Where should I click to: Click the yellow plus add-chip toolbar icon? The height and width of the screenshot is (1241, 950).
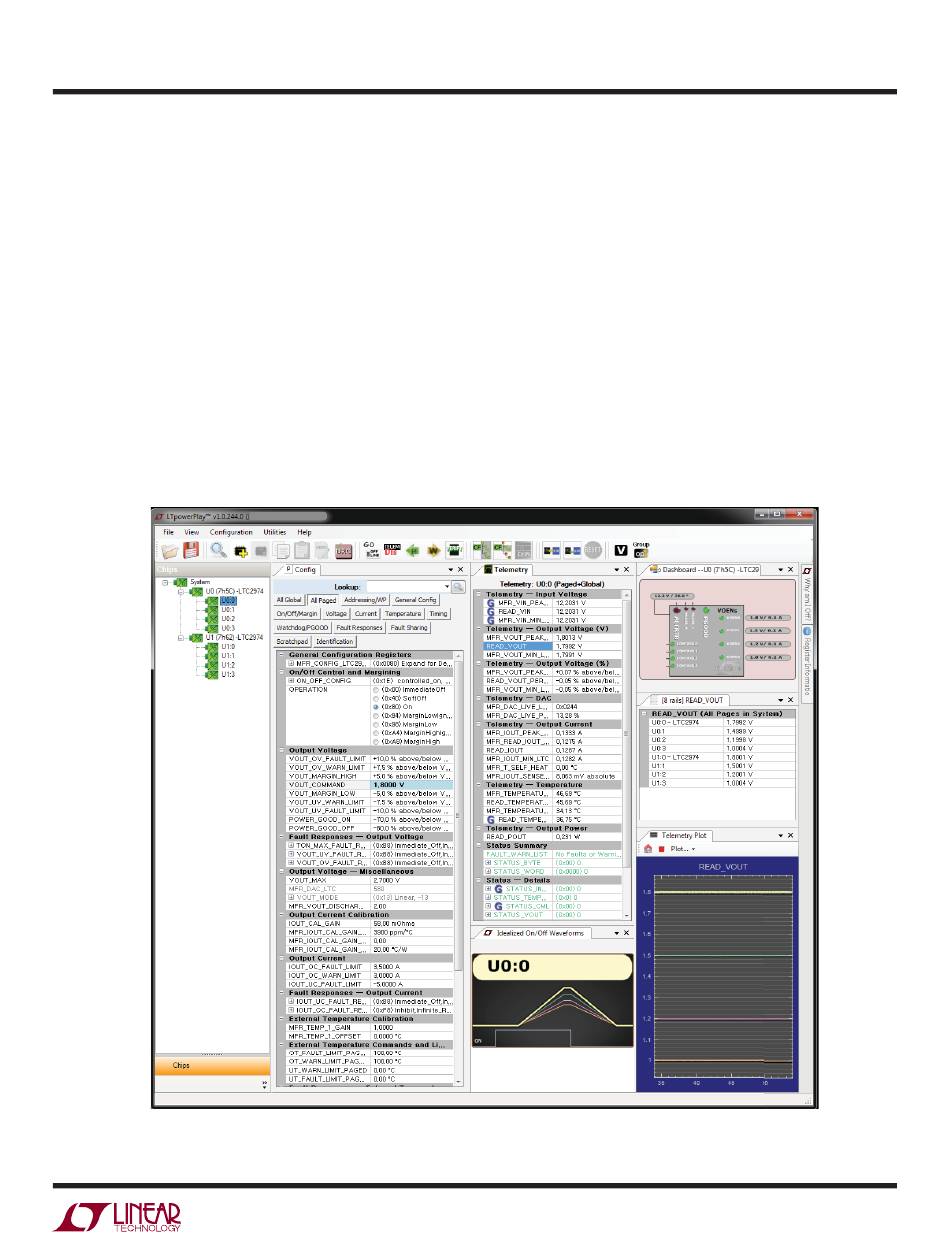tap(240, 550)
